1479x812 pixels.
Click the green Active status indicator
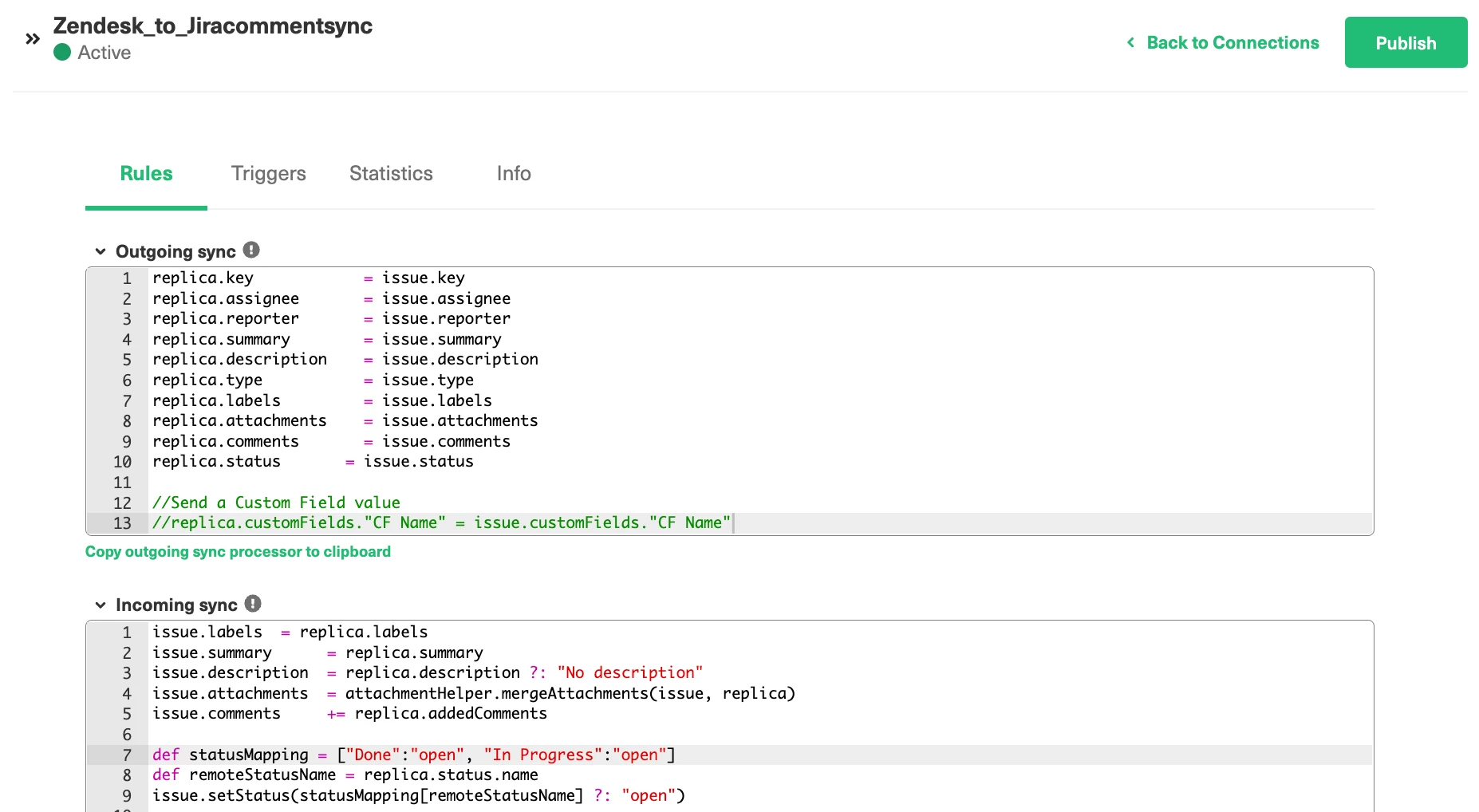click(62, 53)
